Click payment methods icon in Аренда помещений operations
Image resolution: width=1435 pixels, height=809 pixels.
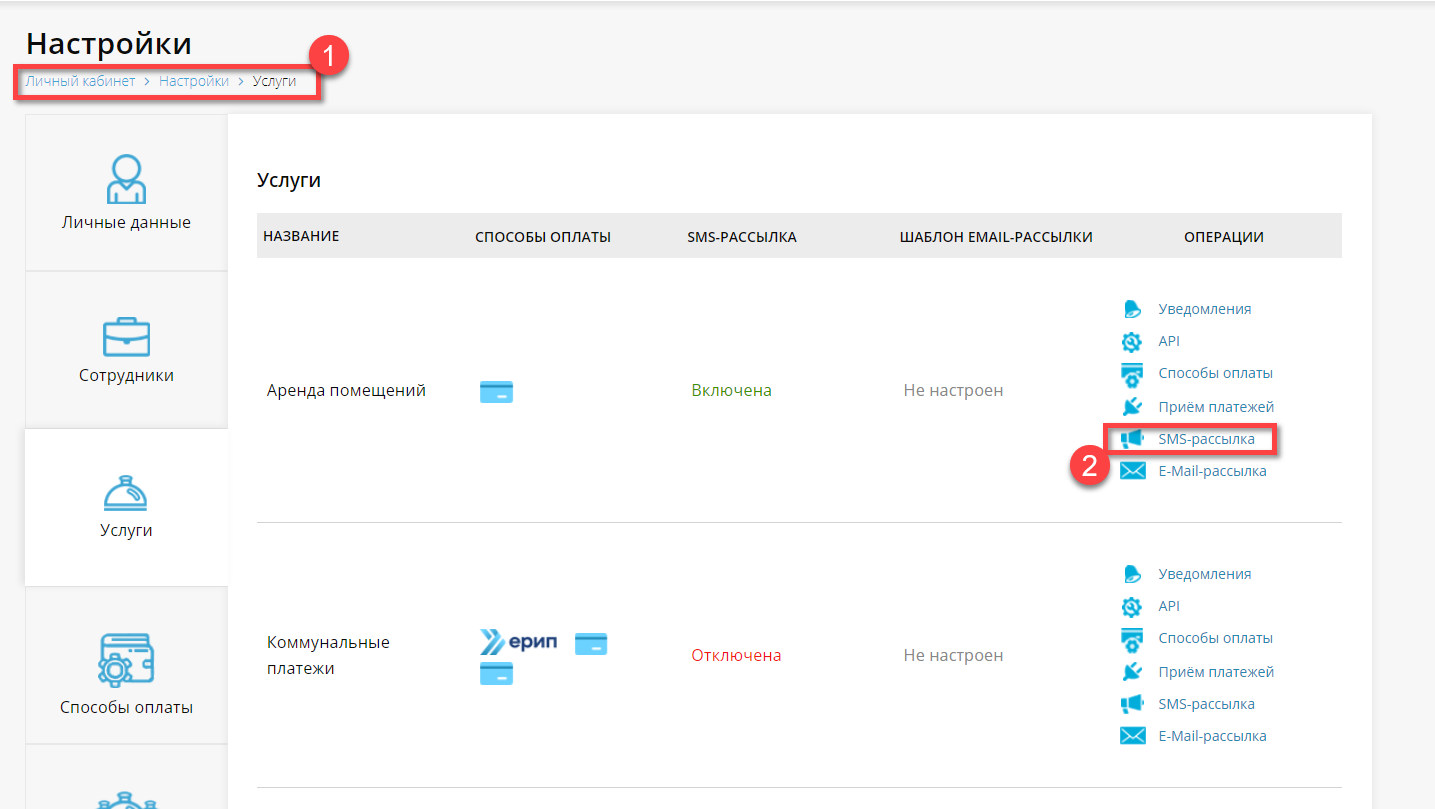coord(1132,374)
